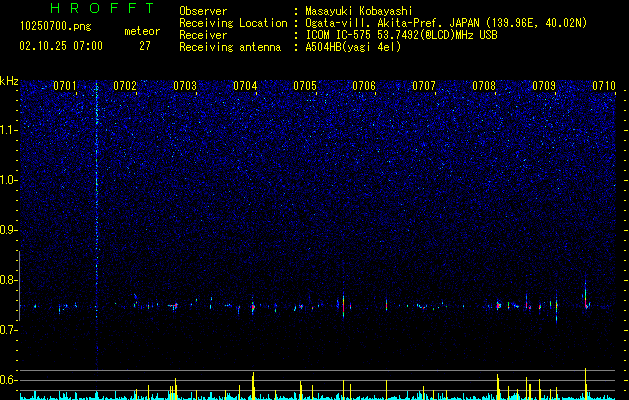Click the 0.9 kHz axis label
This screenshot has height=400, width=629.
pyautogui.click(x=9, y=230)
